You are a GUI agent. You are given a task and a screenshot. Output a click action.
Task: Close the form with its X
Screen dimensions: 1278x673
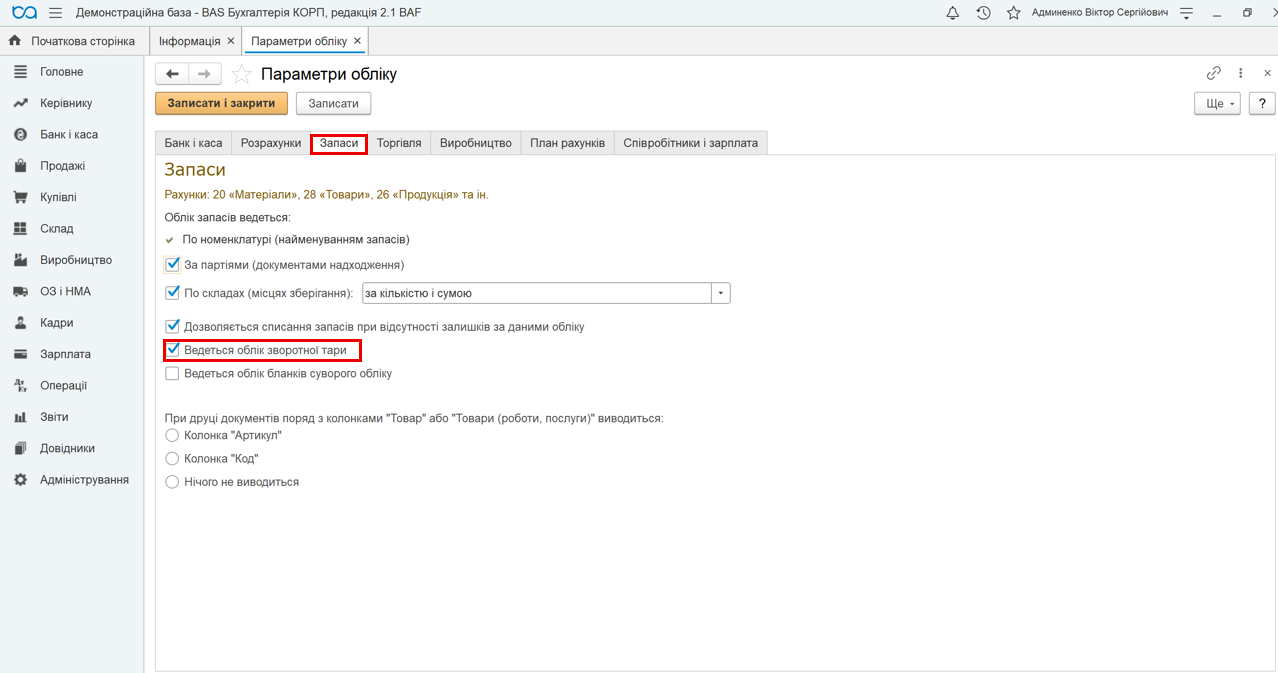pos(1268,73)
